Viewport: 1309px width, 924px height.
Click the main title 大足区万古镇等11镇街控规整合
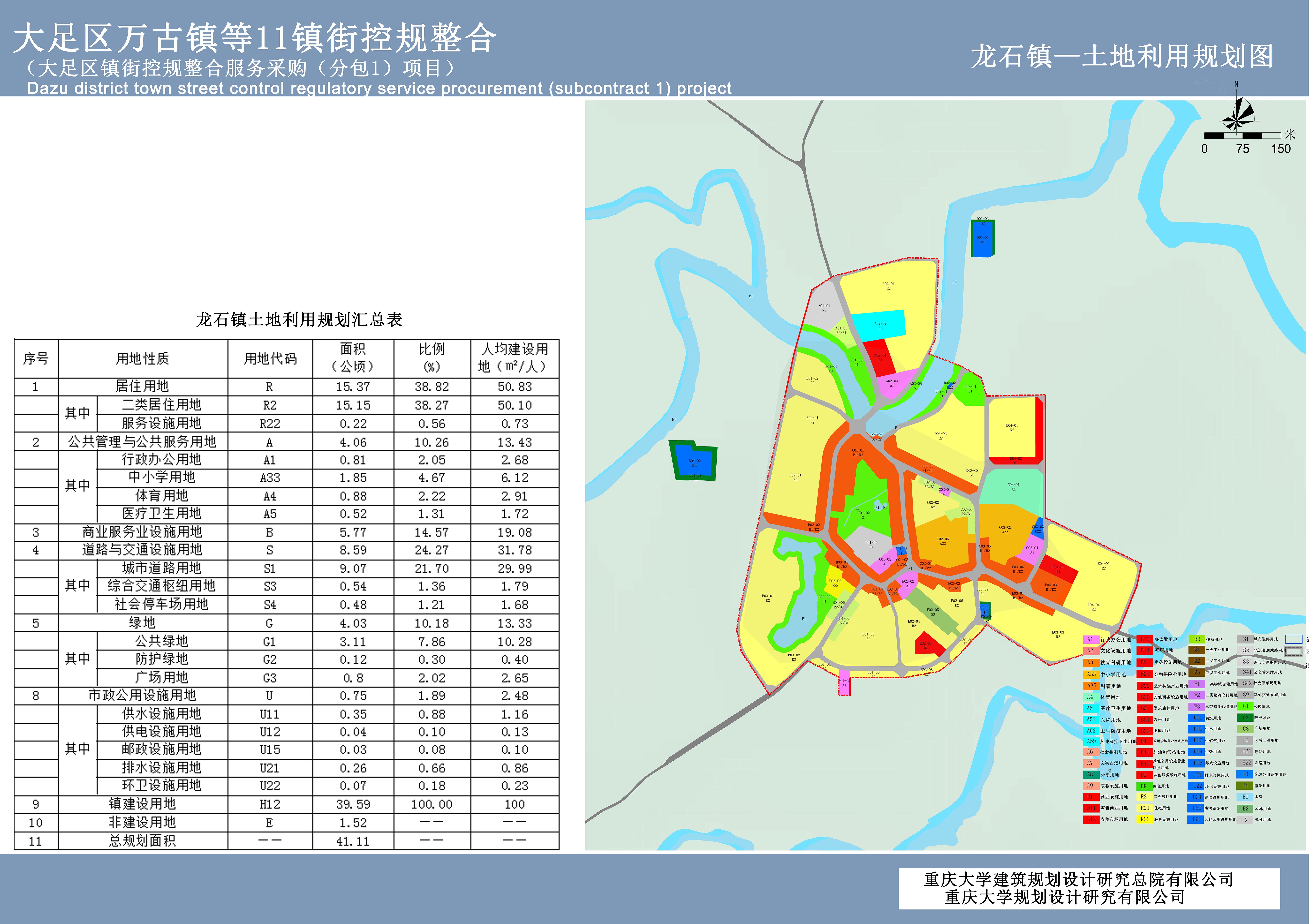click(254, 38)
